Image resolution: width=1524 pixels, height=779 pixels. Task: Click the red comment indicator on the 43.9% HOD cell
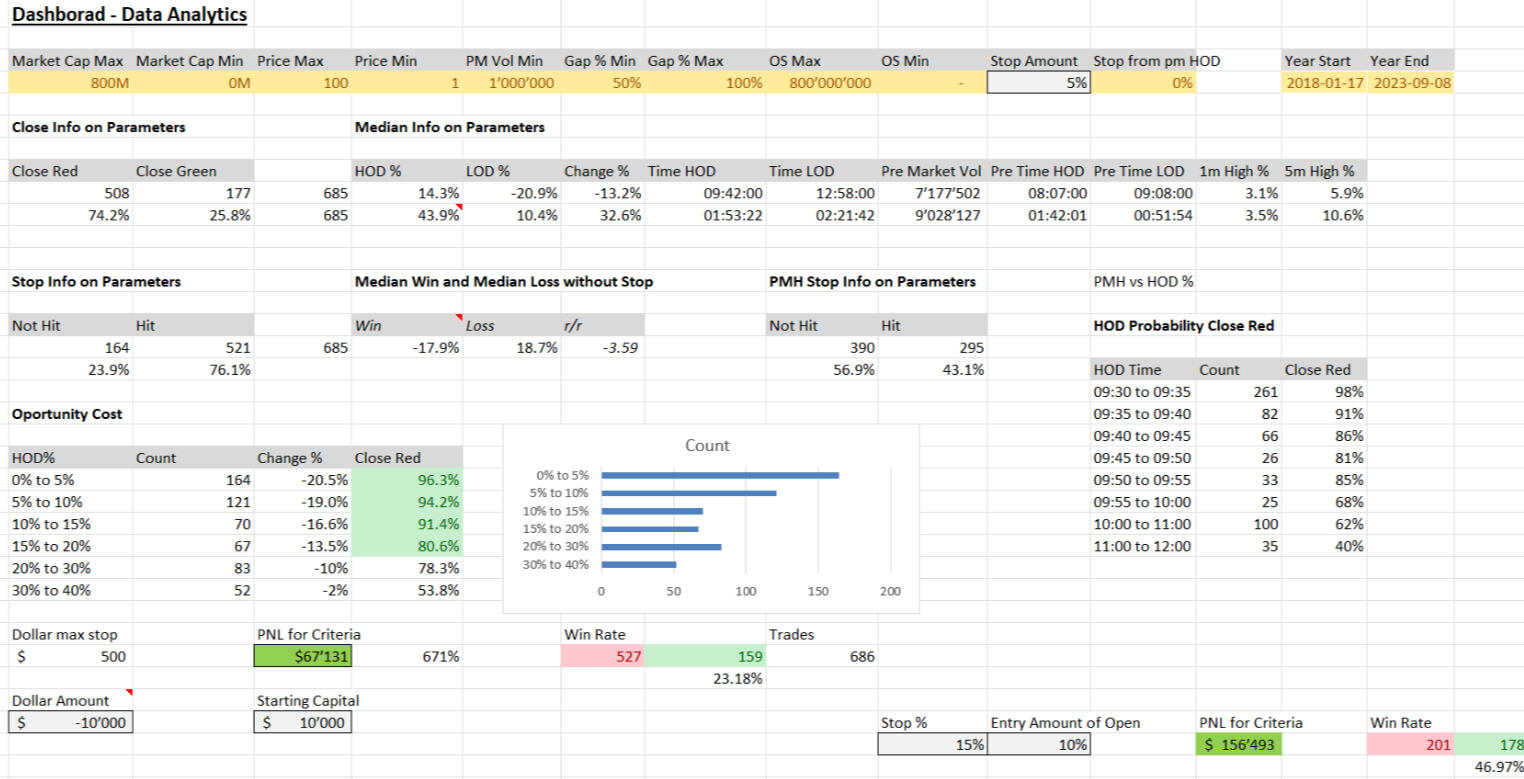[x=459, y=208]
